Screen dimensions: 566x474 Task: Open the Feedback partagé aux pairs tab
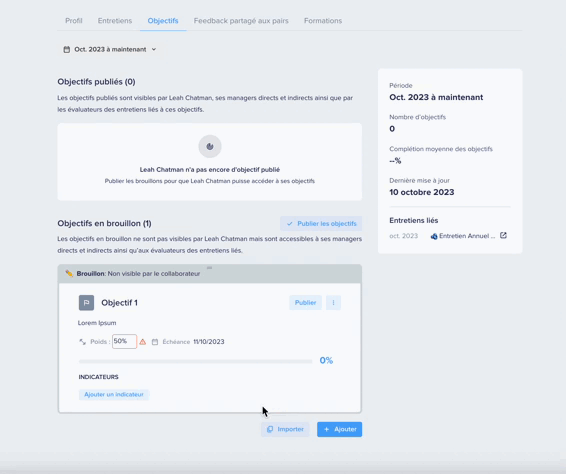pos(241,21)
